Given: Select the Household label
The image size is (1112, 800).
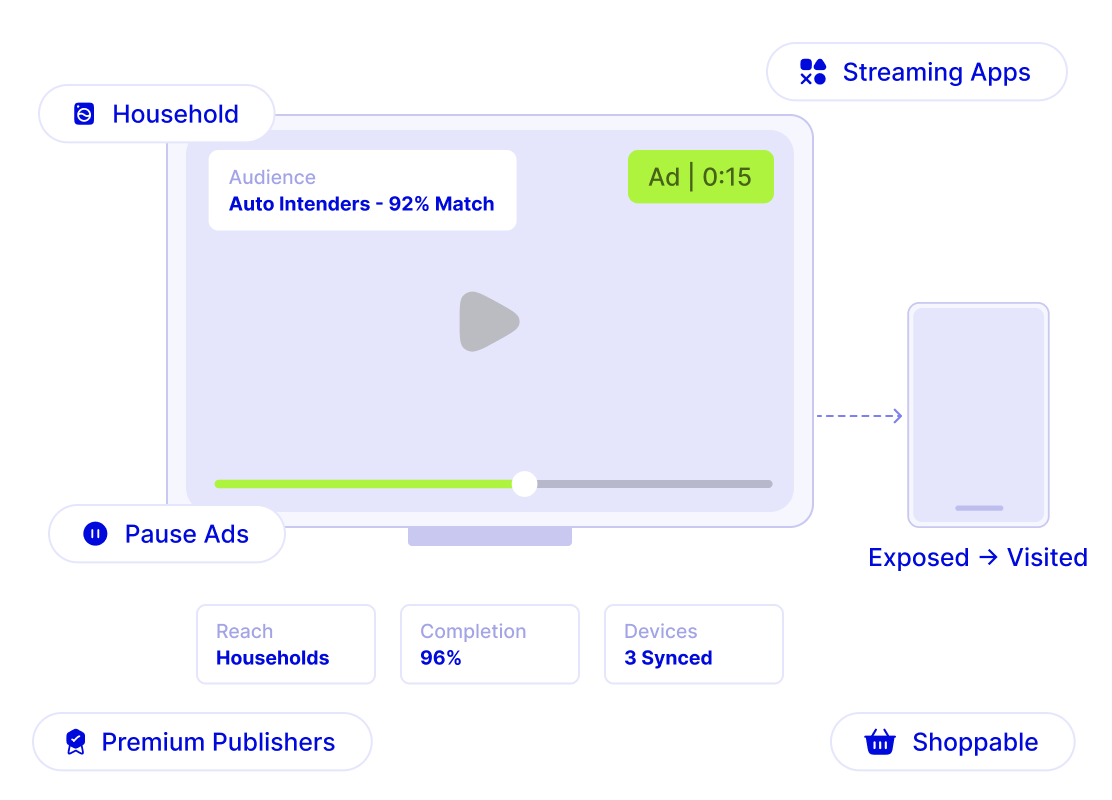Looking at the screenshot, I should click(175, 114).
